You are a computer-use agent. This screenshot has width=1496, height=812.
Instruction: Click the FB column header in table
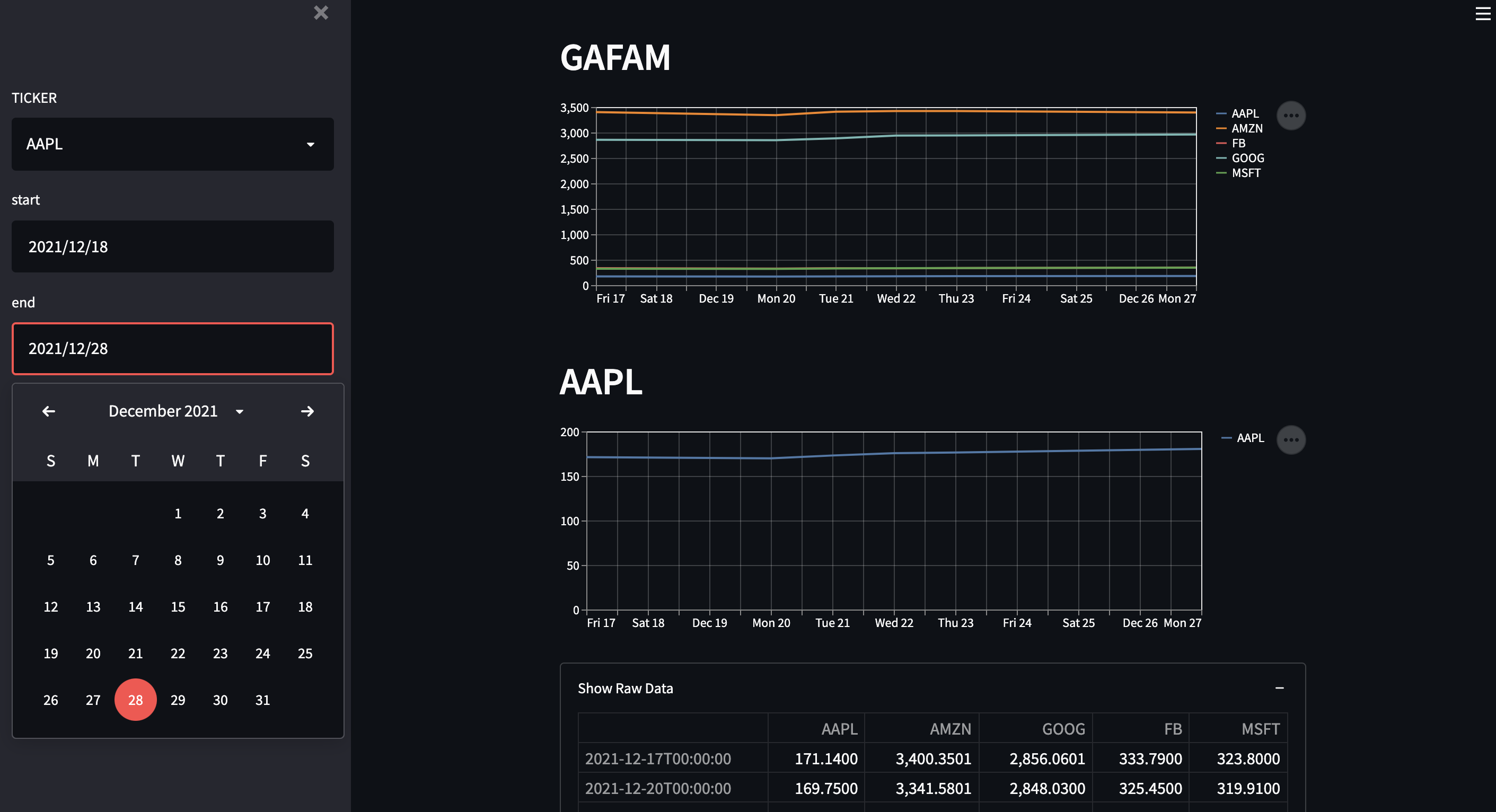click(1141, 728)
